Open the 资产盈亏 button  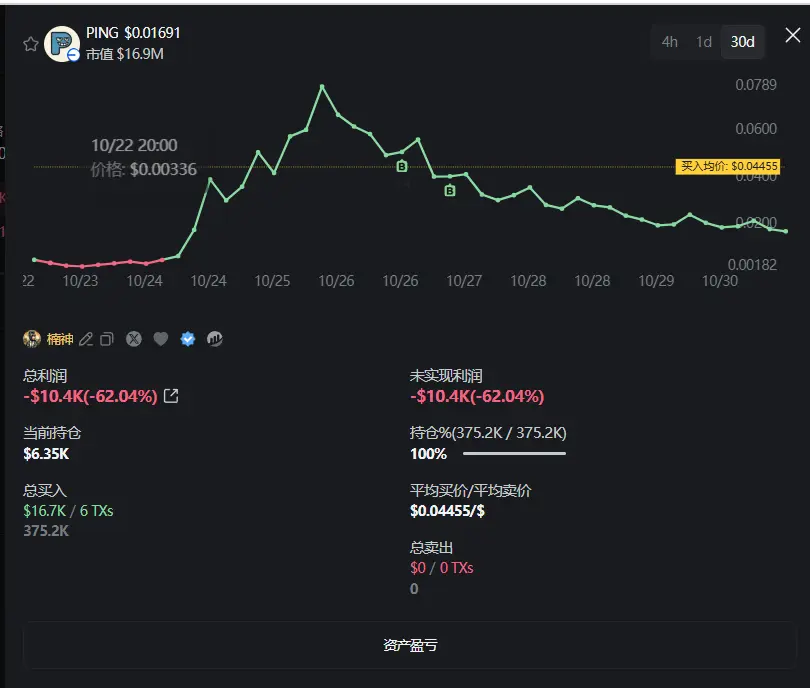410,645
